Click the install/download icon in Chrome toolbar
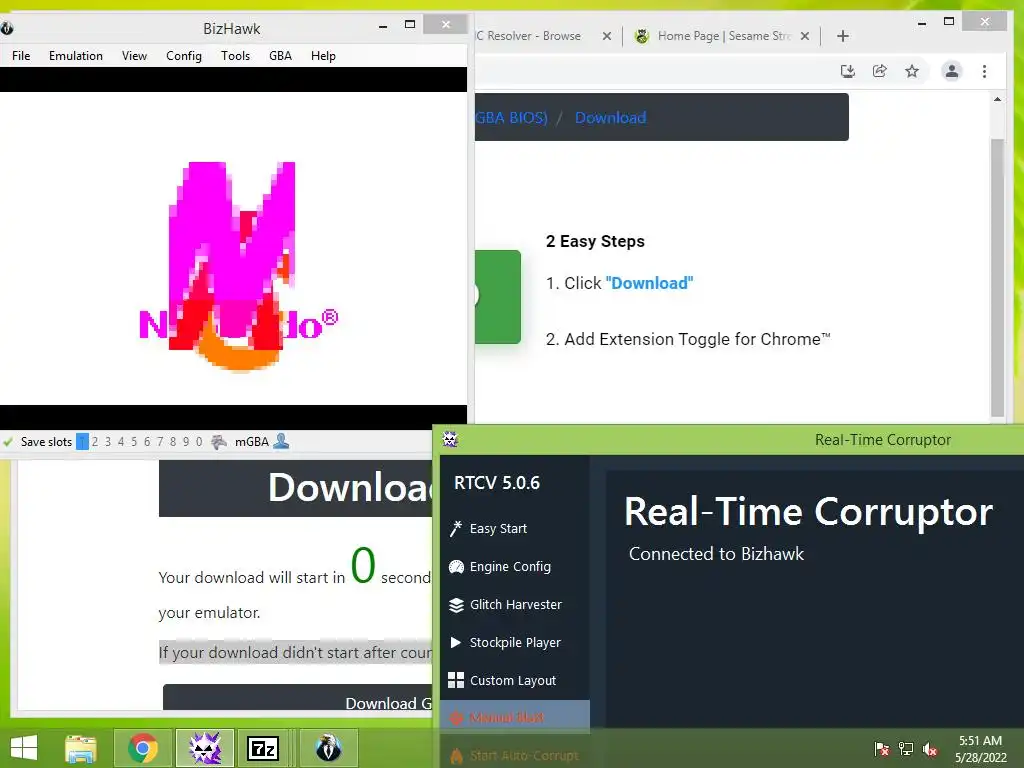 848,71
